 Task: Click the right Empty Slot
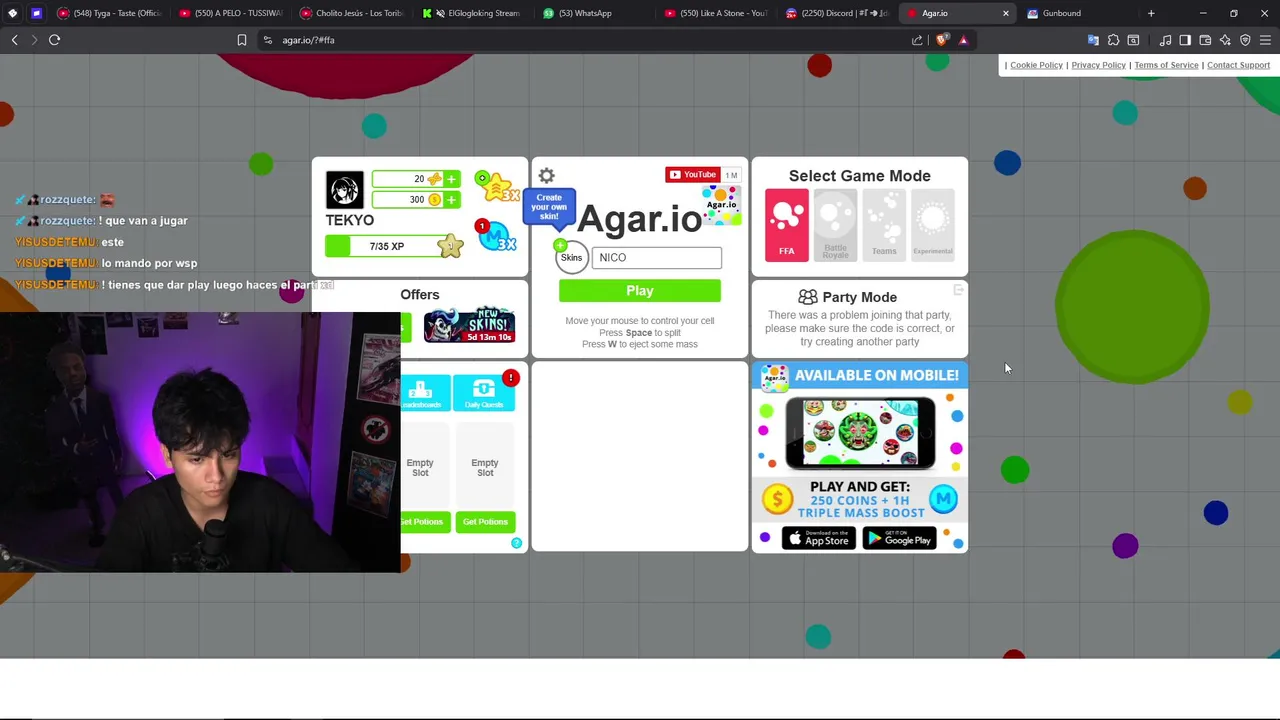point(485,468)
